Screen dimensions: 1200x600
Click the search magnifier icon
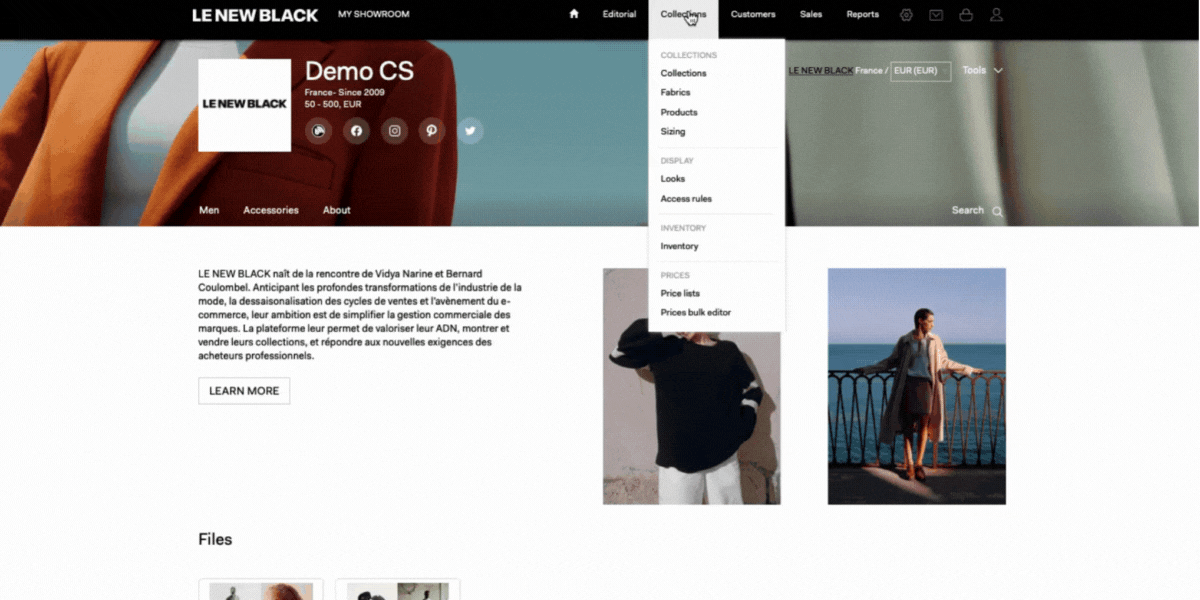click(997, 211)
